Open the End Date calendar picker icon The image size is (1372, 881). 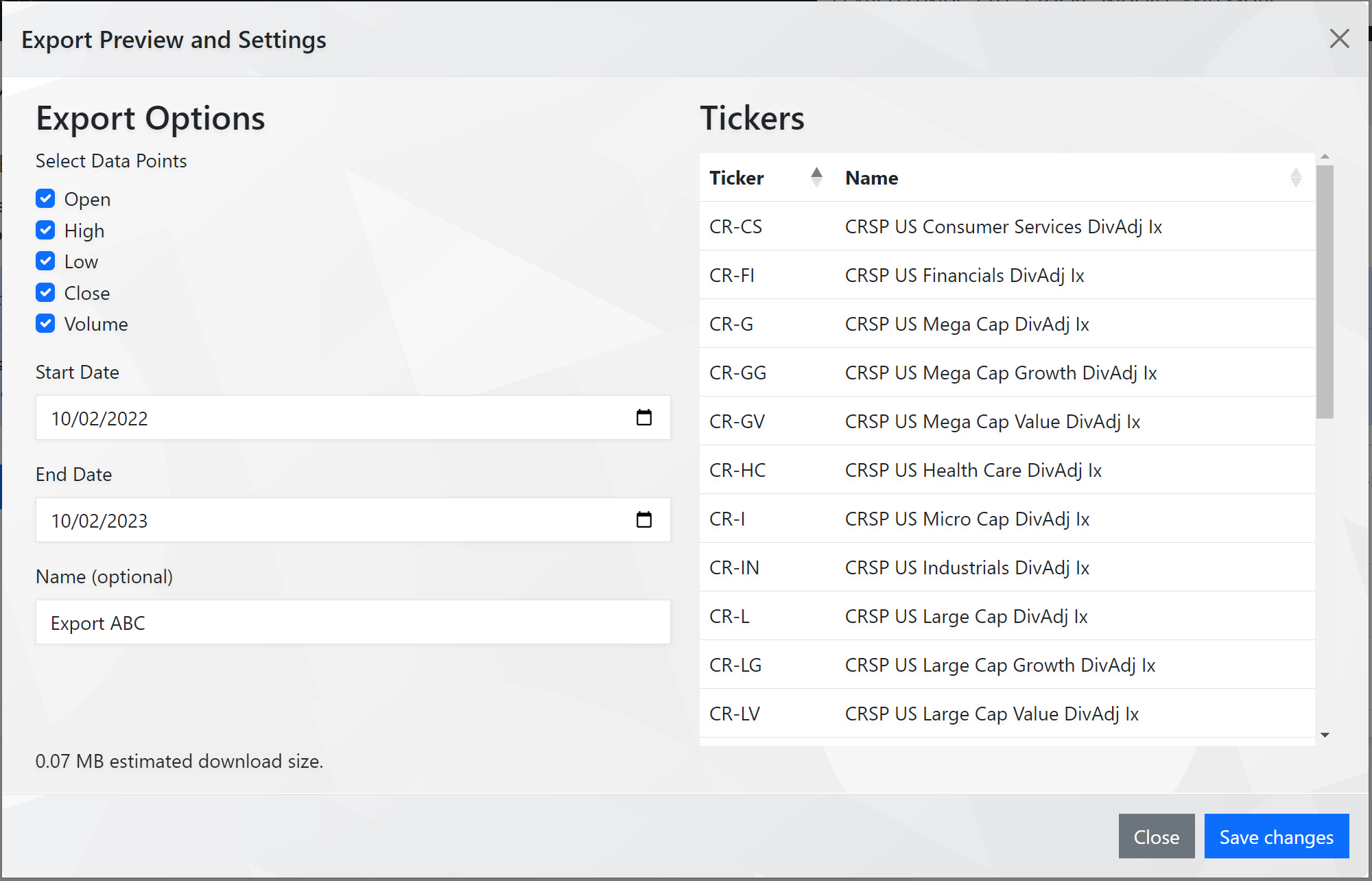pyautogui.click(x=643, y=519)
